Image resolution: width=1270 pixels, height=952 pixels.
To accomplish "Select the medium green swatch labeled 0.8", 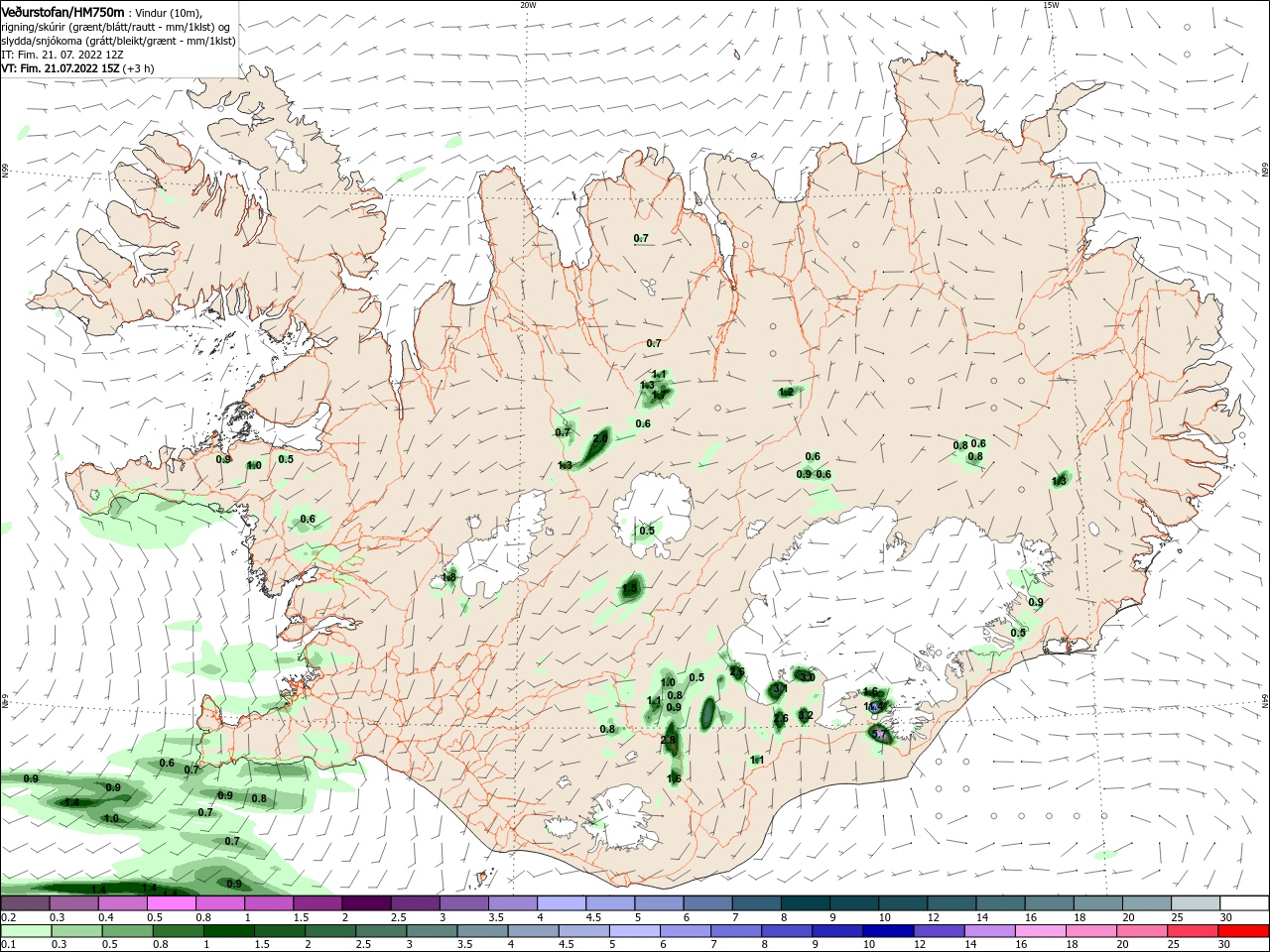I will [x=179, y=931].
